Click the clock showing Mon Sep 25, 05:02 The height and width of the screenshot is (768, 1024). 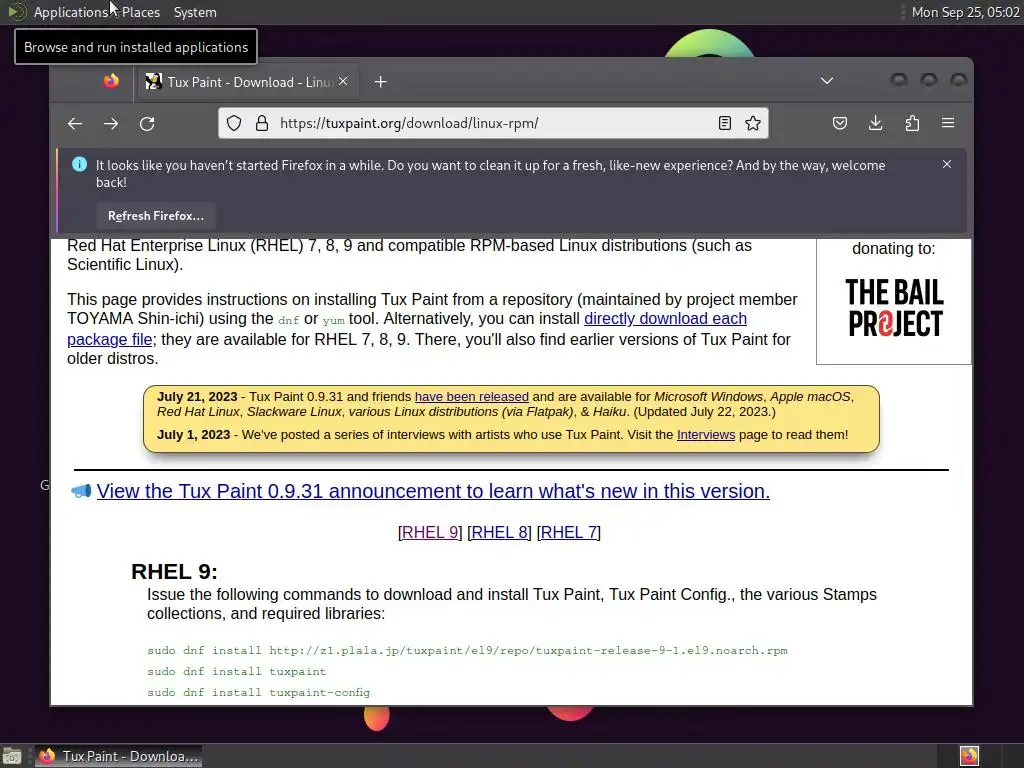[965, 12]
